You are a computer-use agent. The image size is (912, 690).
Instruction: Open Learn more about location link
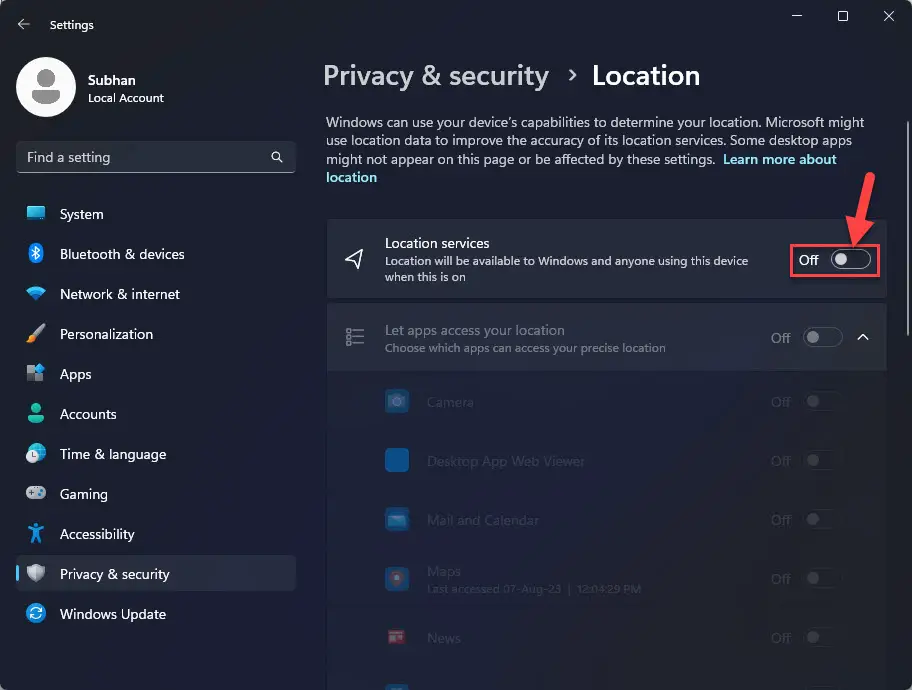coord(779,159)
